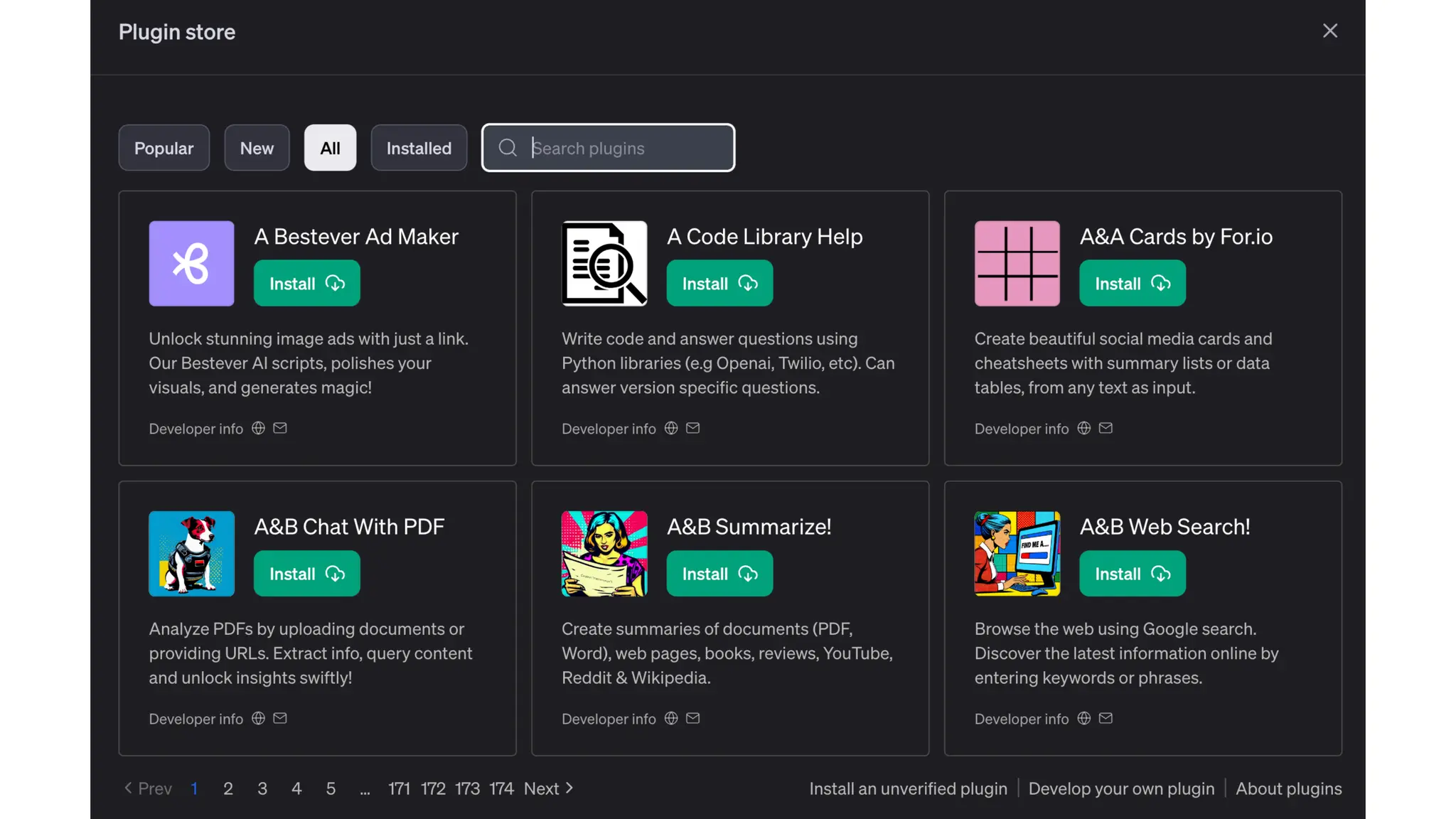Screen dimensions: 1456x819
Task: Go to the Next page of plugins
Action: [x=548, y=788]
